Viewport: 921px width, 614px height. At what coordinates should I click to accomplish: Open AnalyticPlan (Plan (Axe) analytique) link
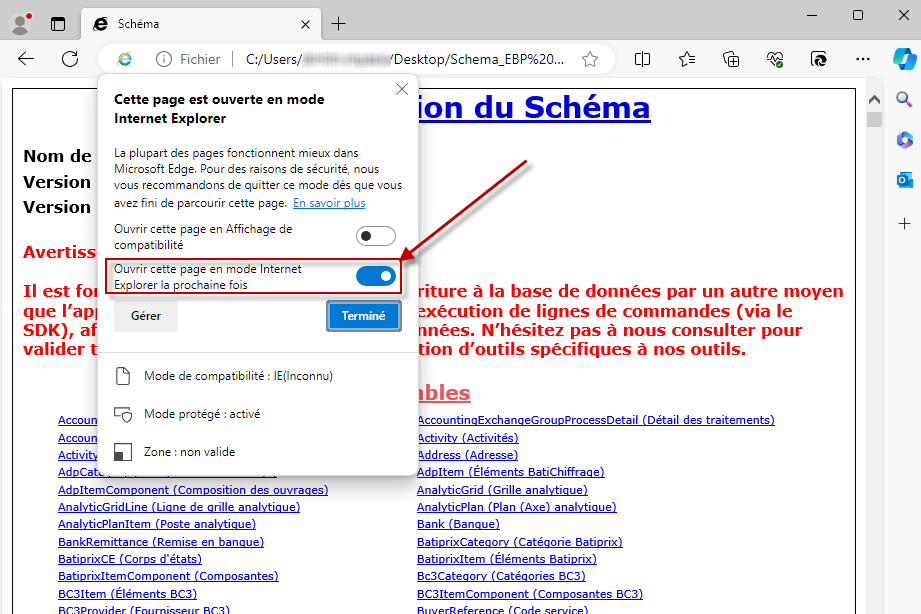coord(517,507)
